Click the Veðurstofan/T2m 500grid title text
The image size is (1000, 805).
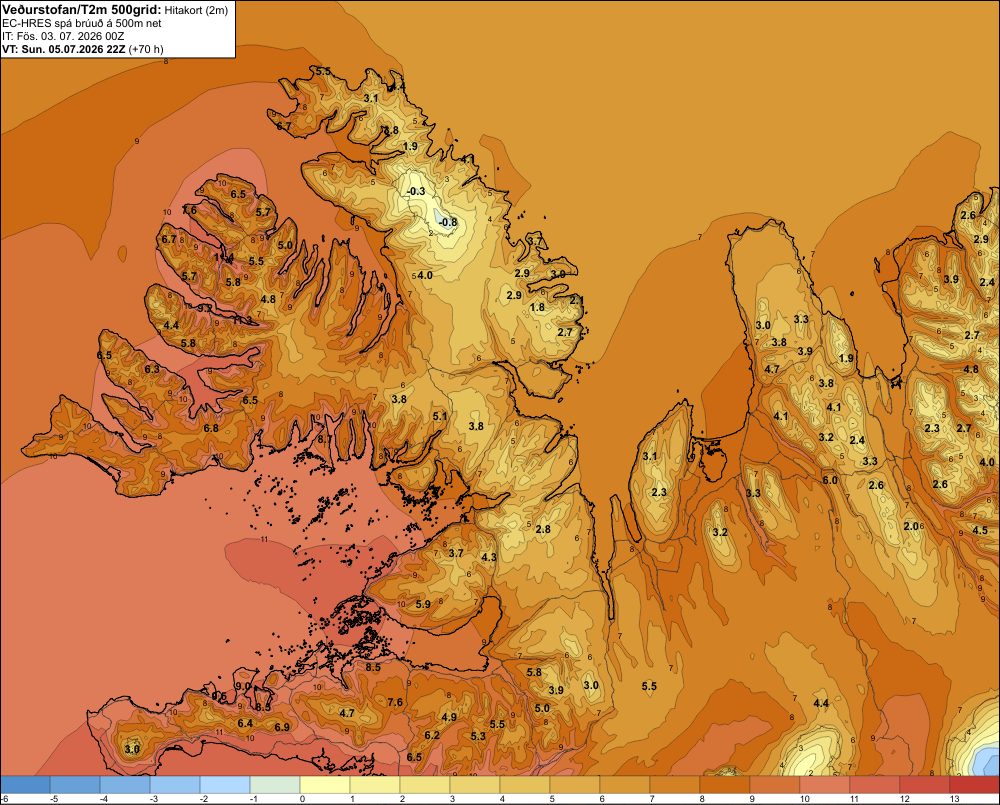[x=81, y=10]
